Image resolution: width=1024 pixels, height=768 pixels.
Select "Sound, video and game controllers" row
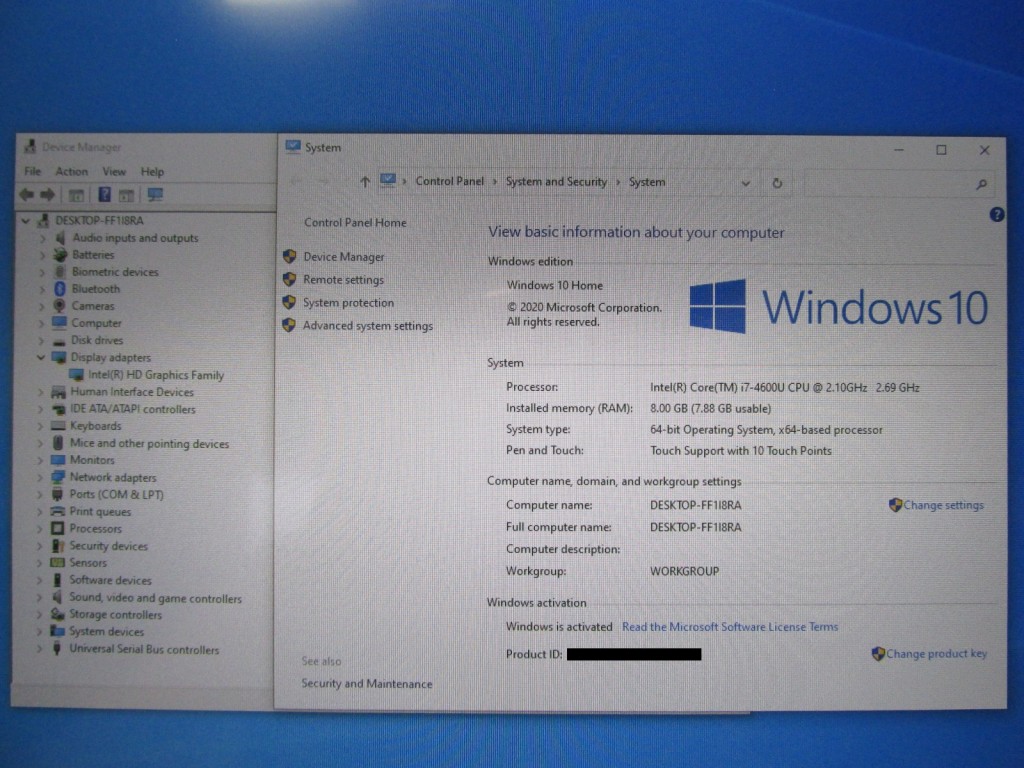tap(155, 598)
